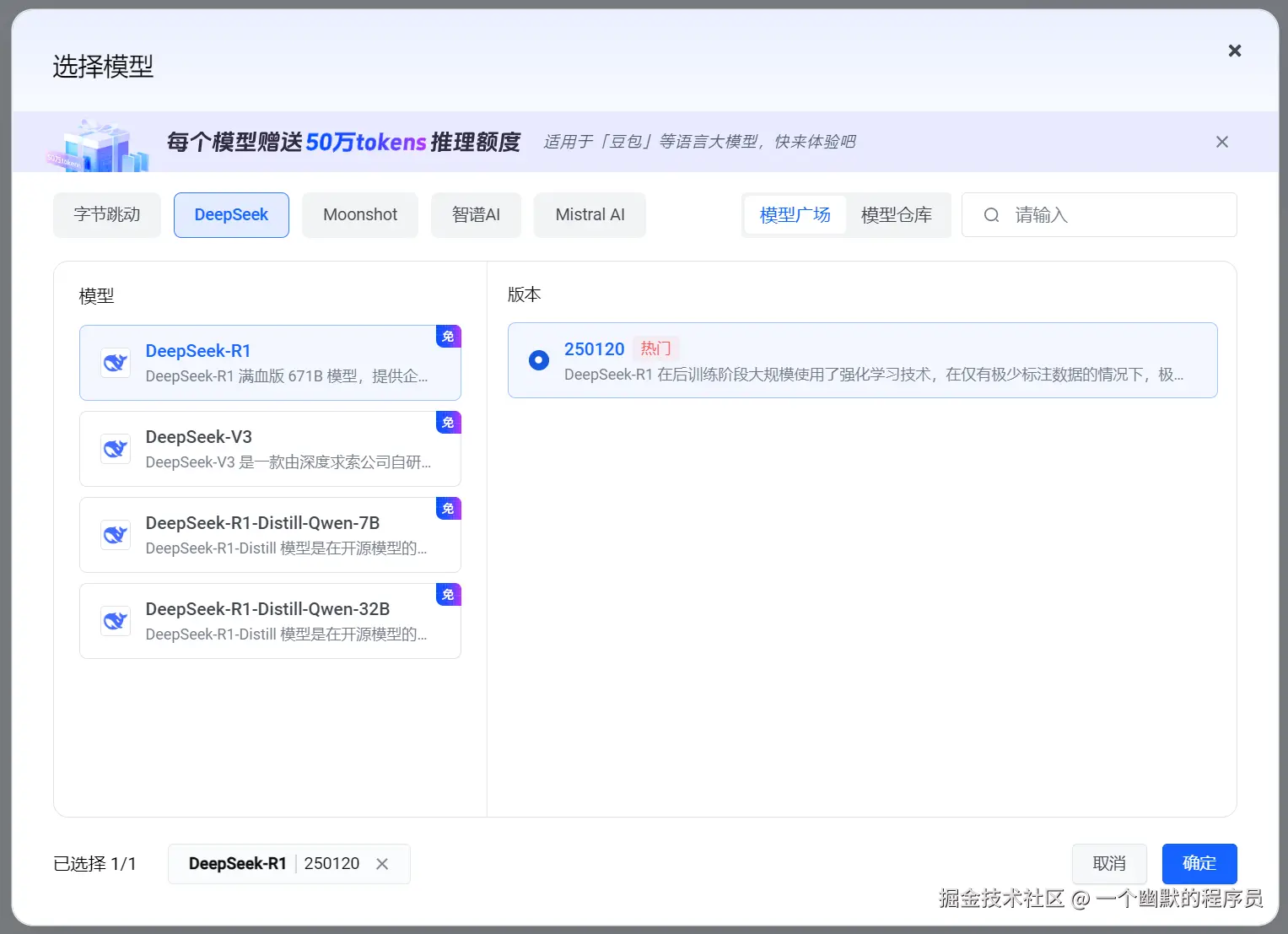This screenshot has height=934, width=1288.
Task: Click the DeepSeek-R1 whale logo icon
Action: tap(116, 363)
